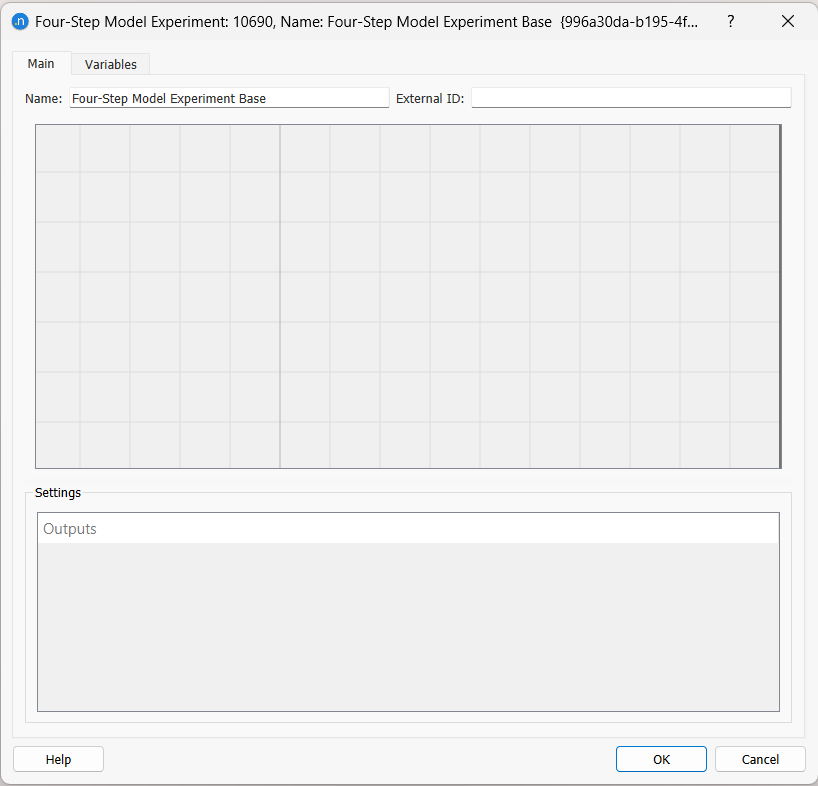The width and height of the screenshot is (818, 786).
Task: Select the Main tab
Action: (41, 63)
